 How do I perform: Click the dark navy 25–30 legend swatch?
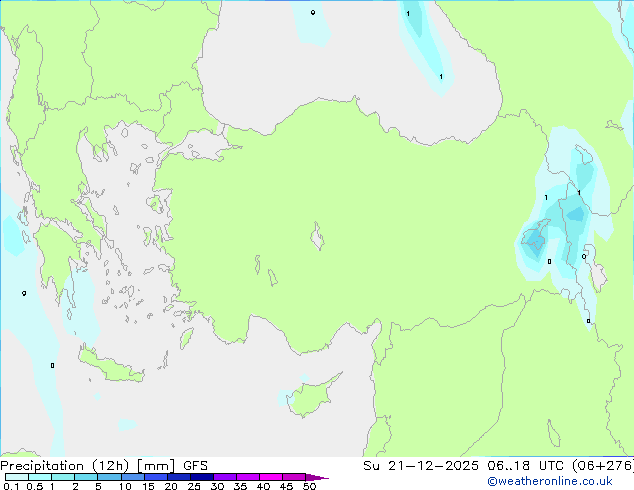202,477
